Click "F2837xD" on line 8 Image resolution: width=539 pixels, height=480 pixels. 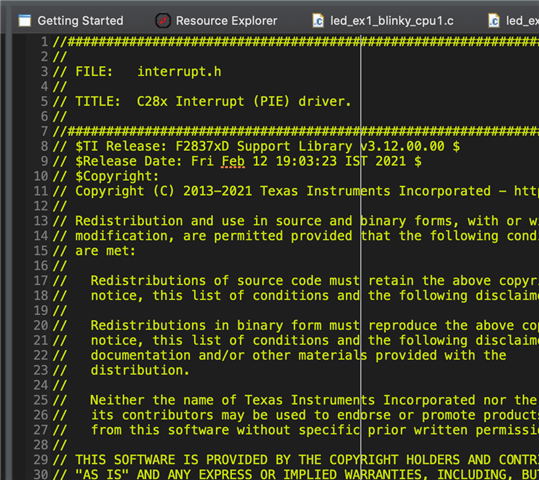(202, 146)
